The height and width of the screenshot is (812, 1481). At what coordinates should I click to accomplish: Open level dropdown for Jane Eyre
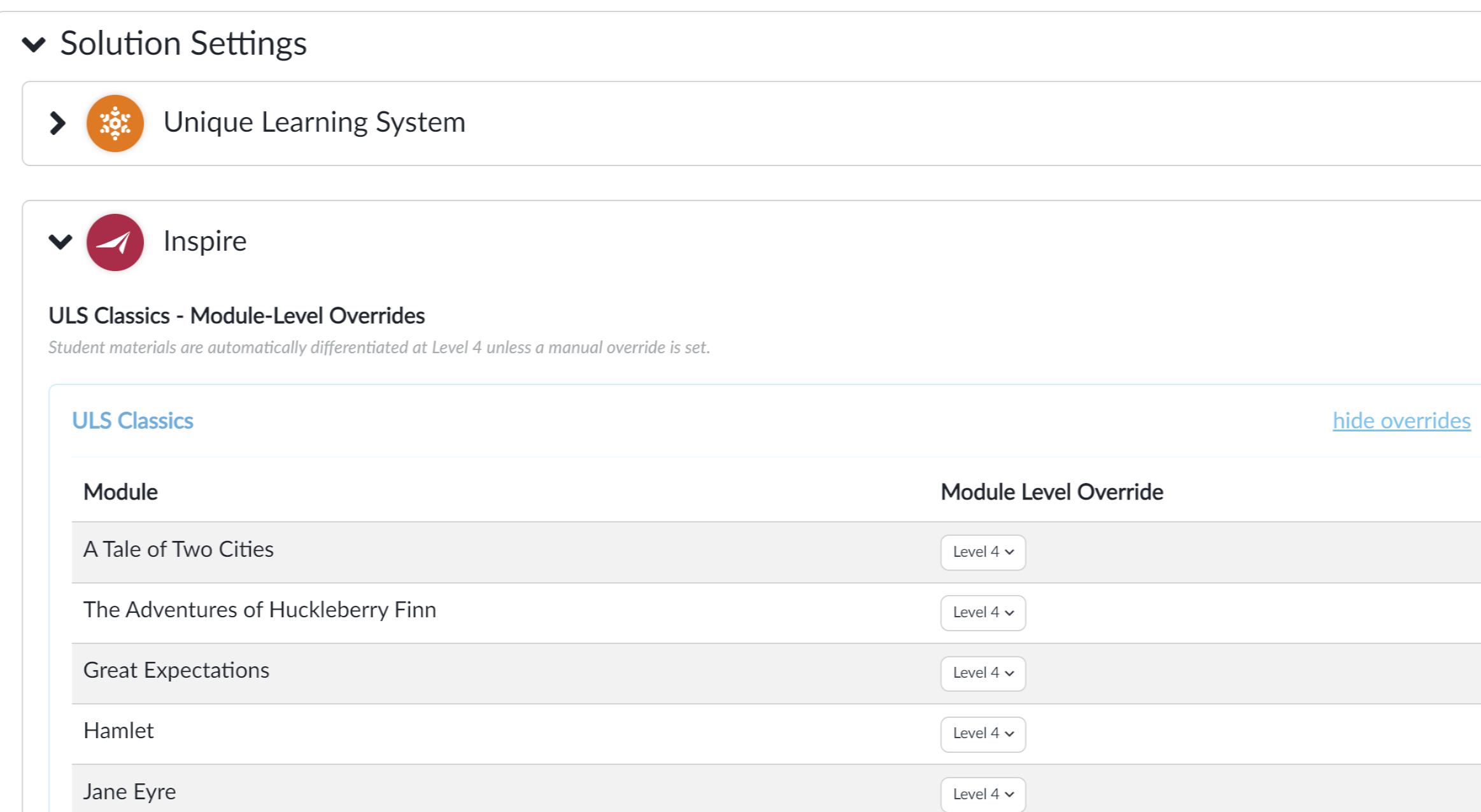tap(983, 794)
